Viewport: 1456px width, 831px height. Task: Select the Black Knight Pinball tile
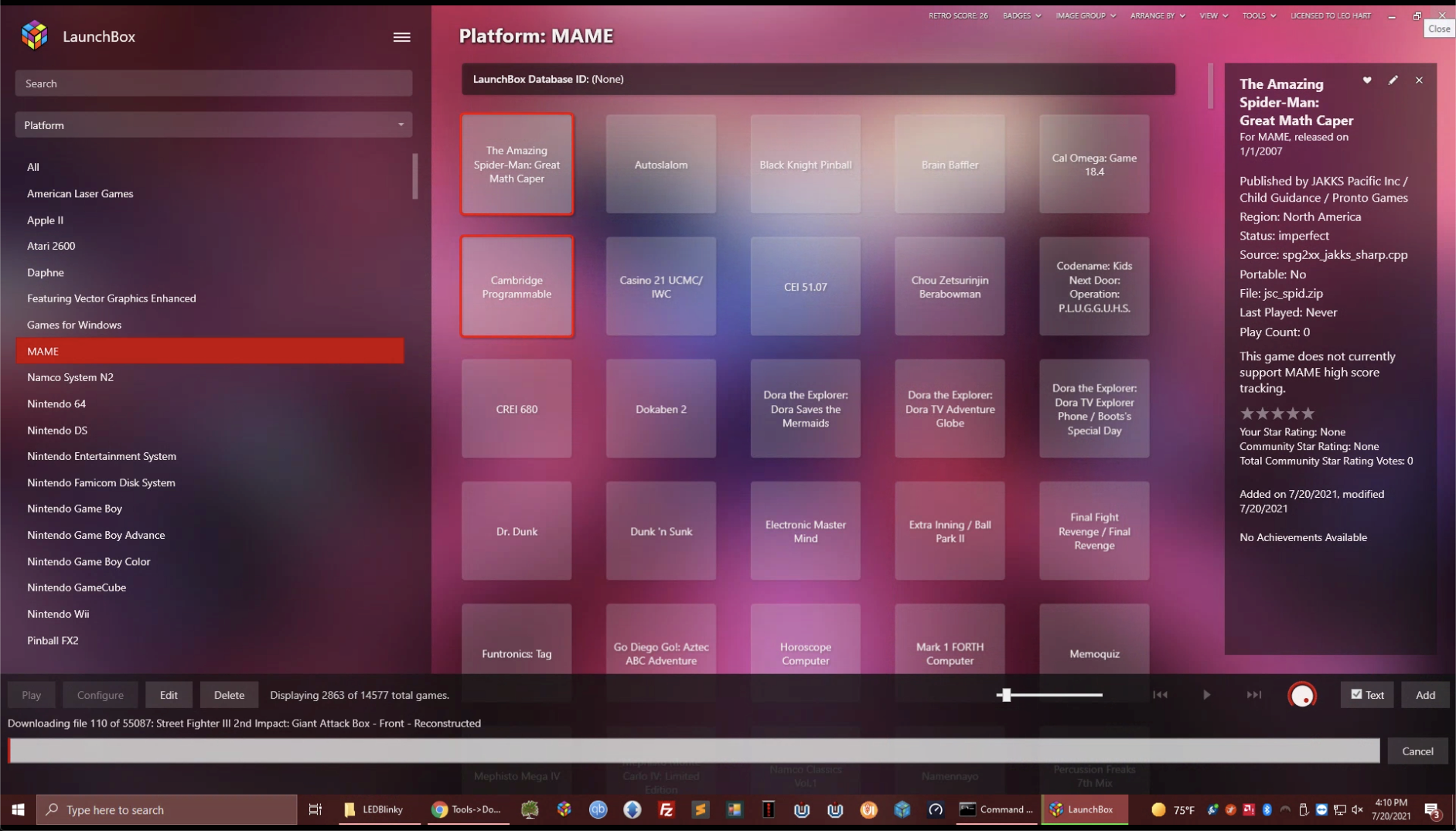(x=805, y=165)
